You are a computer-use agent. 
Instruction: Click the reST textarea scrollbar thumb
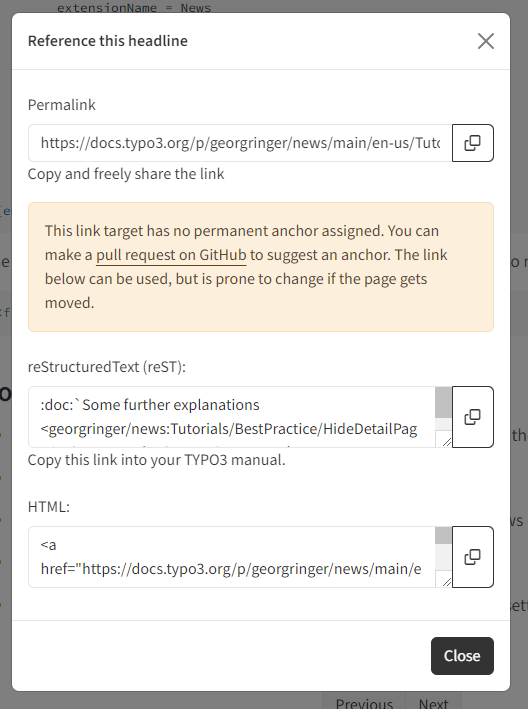coord(443,402)
